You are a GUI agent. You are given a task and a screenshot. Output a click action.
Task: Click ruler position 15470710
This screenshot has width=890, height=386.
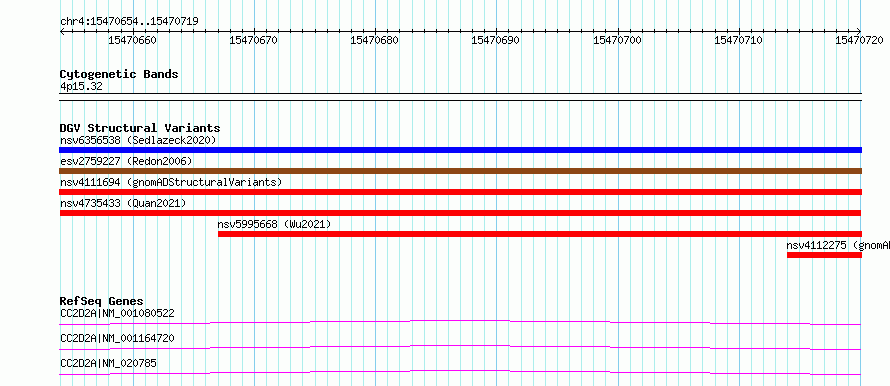pyautogui.click(x=738, y=40)
